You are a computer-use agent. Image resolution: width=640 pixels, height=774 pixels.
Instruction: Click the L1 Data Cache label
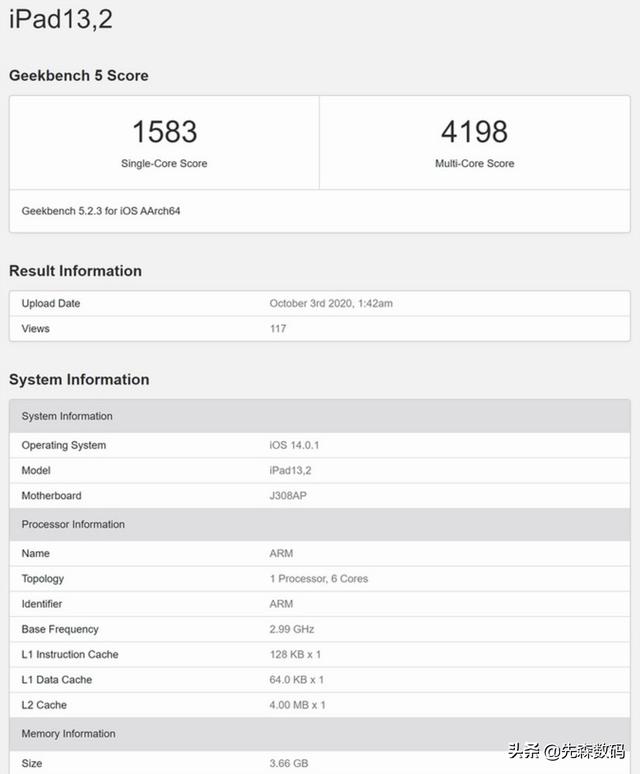pyautogui.click(x=57, y=680)
